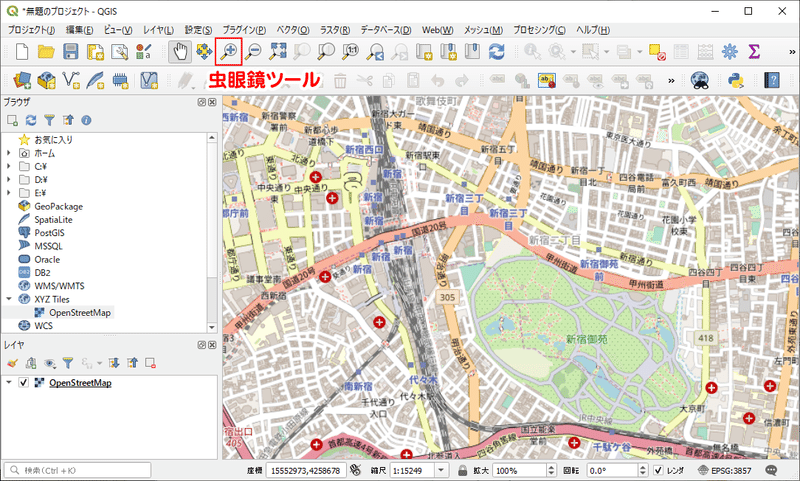Viewport: 800px width, 481px height.
Task: Click Pan Map to Selection icon
Action: click(204, 51)
